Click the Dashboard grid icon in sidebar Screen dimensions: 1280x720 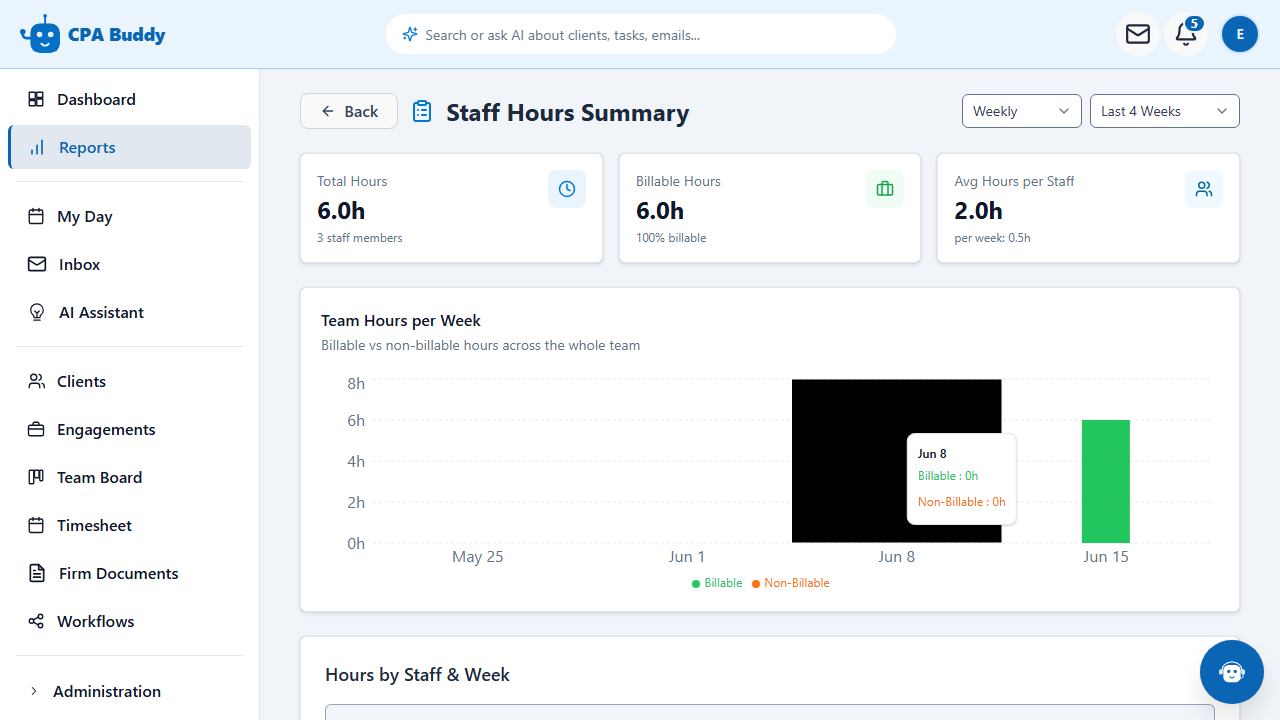point(36,99)
